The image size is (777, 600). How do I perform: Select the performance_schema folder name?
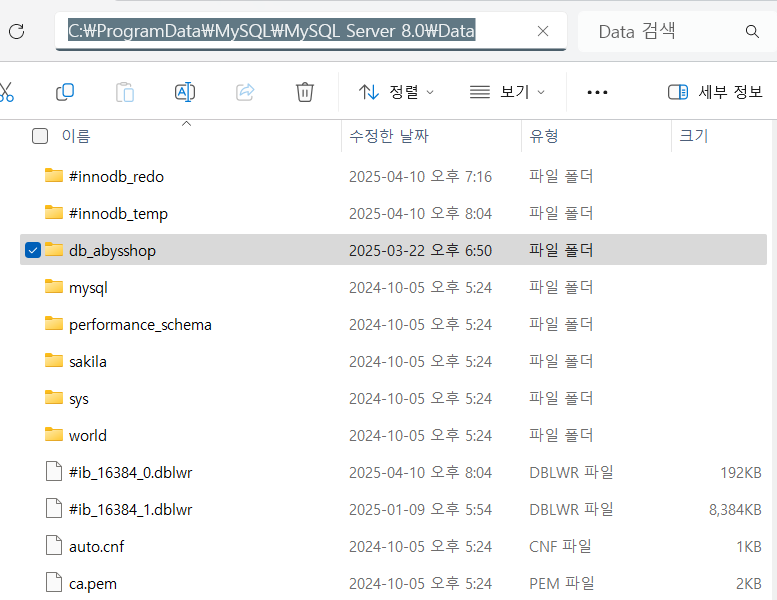pos(140,325)
